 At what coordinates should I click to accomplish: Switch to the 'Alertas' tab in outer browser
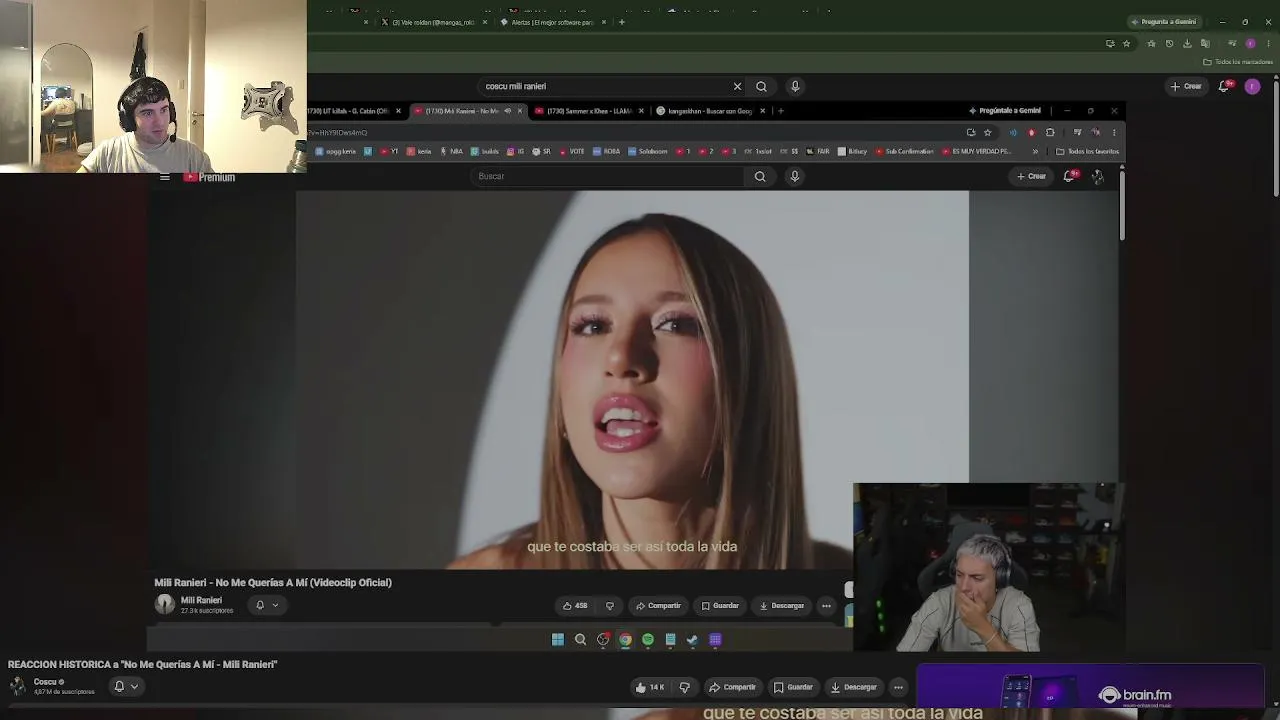click(x=552, y=22)
